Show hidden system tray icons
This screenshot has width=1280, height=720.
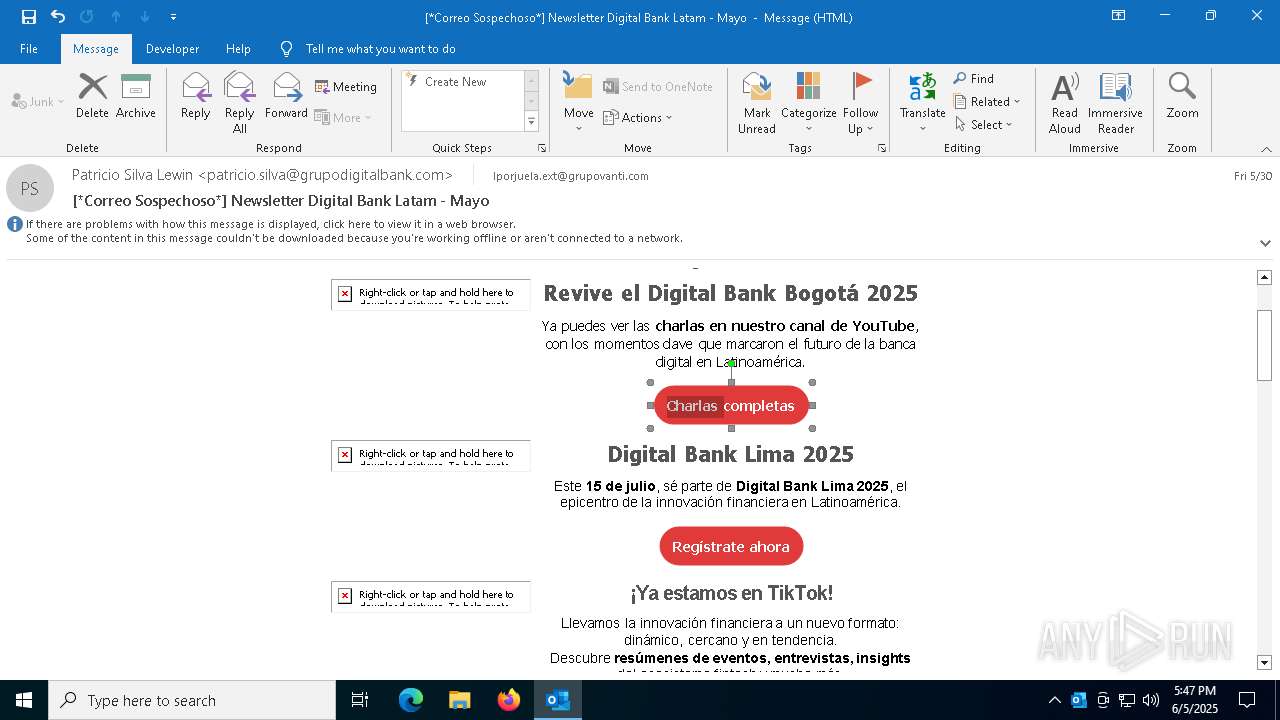pyautogui.click(x=1055, y=700)
